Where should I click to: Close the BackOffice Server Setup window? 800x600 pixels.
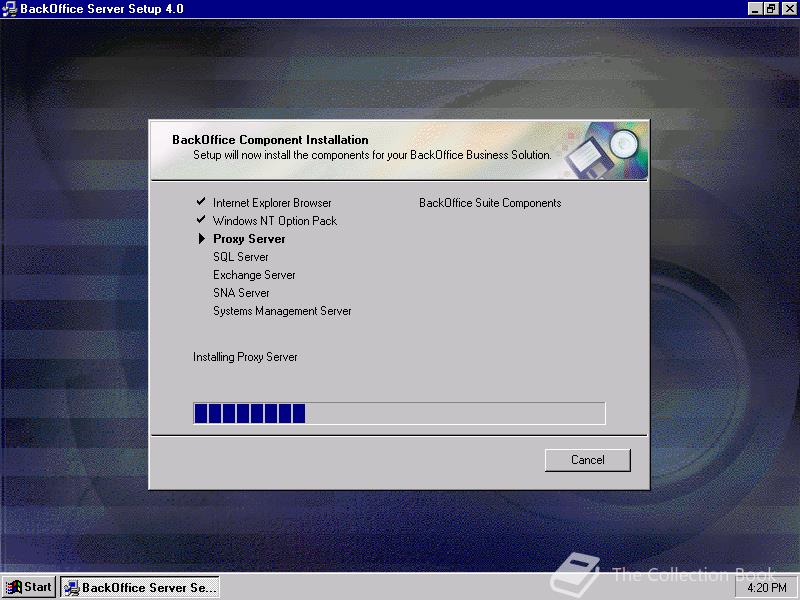[788, 9]
